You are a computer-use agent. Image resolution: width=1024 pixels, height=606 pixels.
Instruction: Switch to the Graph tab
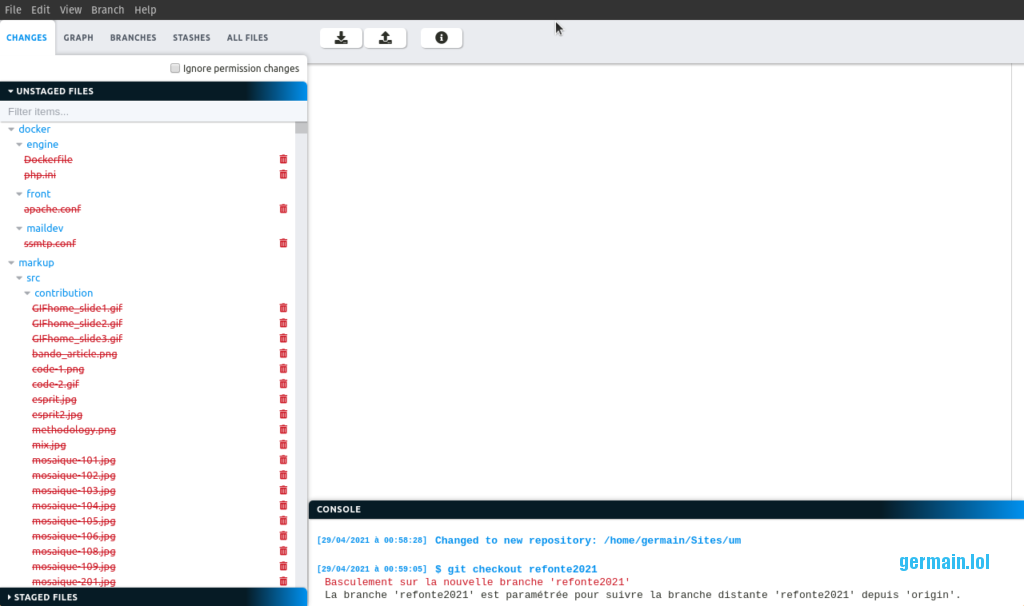tap(78, 38)
